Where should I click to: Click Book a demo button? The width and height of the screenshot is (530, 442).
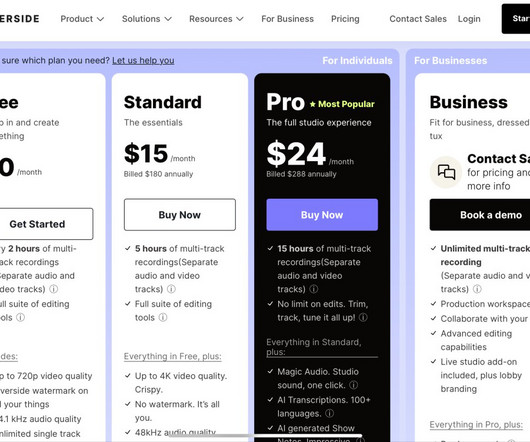480,215
